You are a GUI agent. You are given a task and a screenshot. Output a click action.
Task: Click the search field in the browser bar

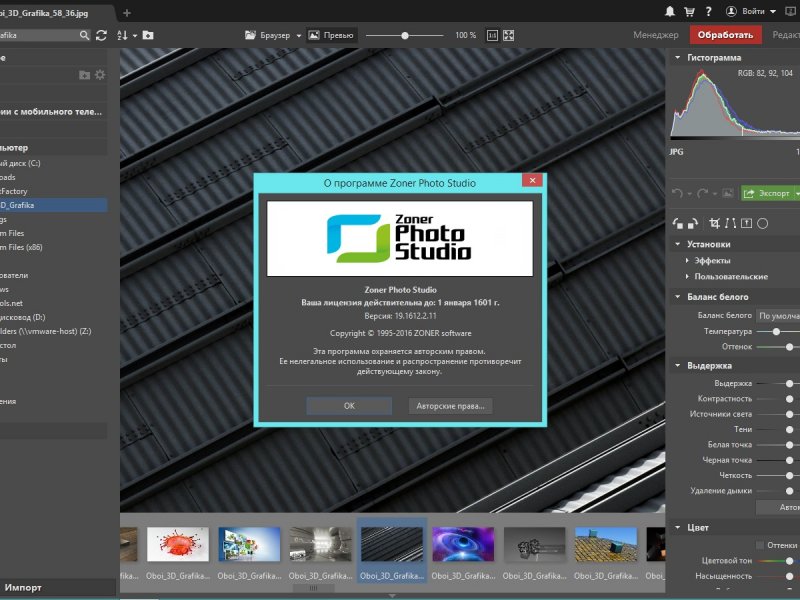click(x=39, y=35)
